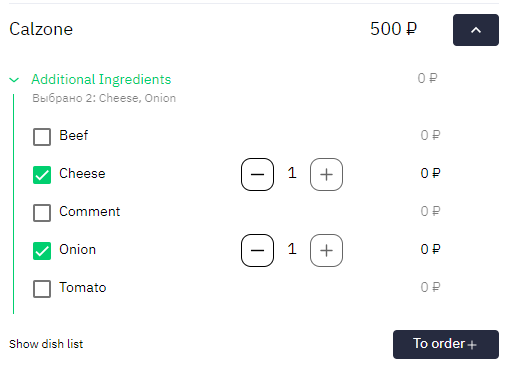Check the Comment option checkbox
The height and width of the screenshot is (368, 526).
point(42,213)
